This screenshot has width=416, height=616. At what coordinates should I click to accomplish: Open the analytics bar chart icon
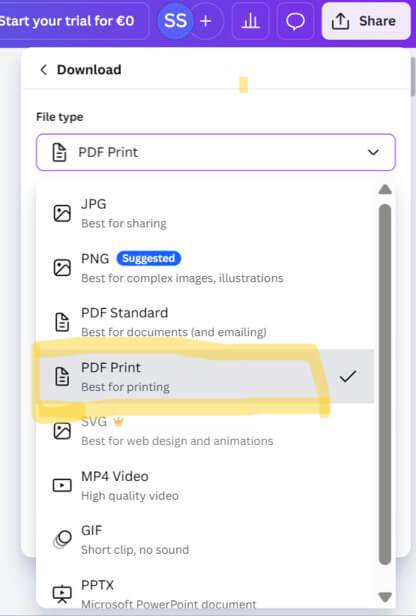250,21
